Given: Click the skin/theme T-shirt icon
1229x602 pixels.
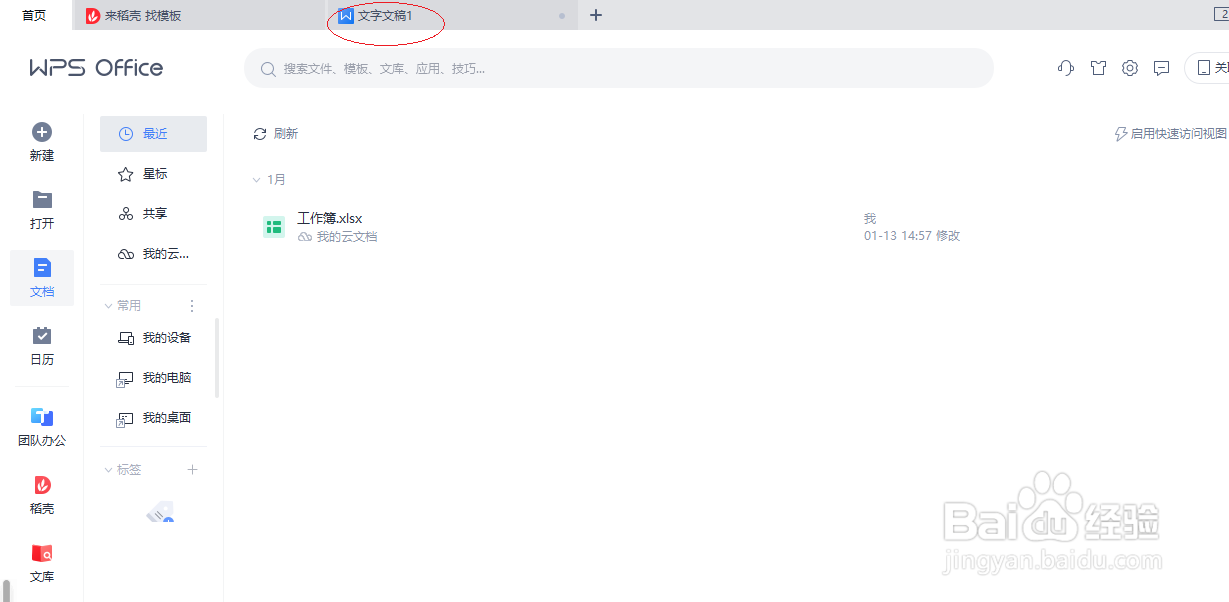Looking at the screenshot, I should 1098,68.
